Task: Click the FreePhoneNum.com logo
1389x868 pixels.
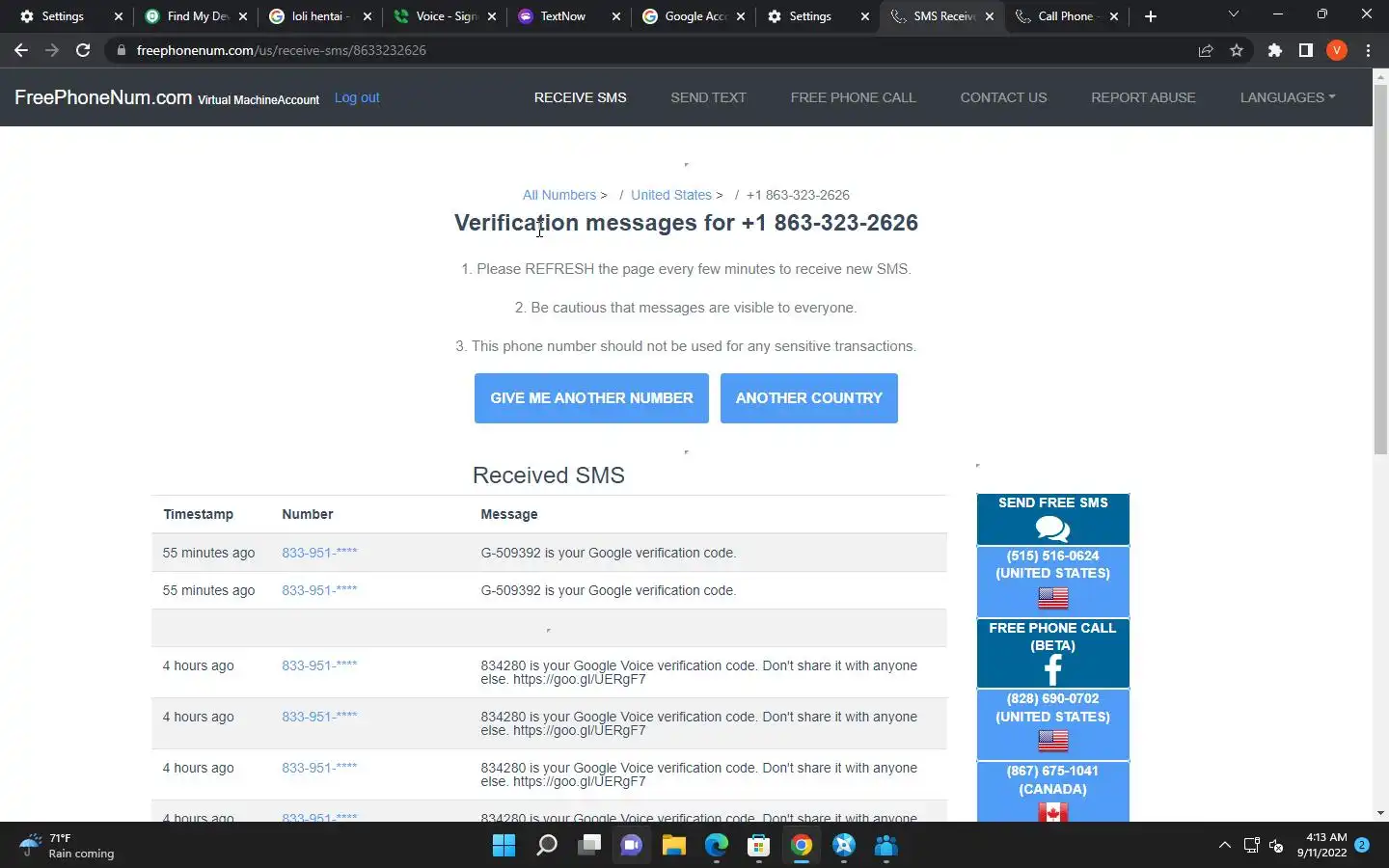Action: coord(103,97)
